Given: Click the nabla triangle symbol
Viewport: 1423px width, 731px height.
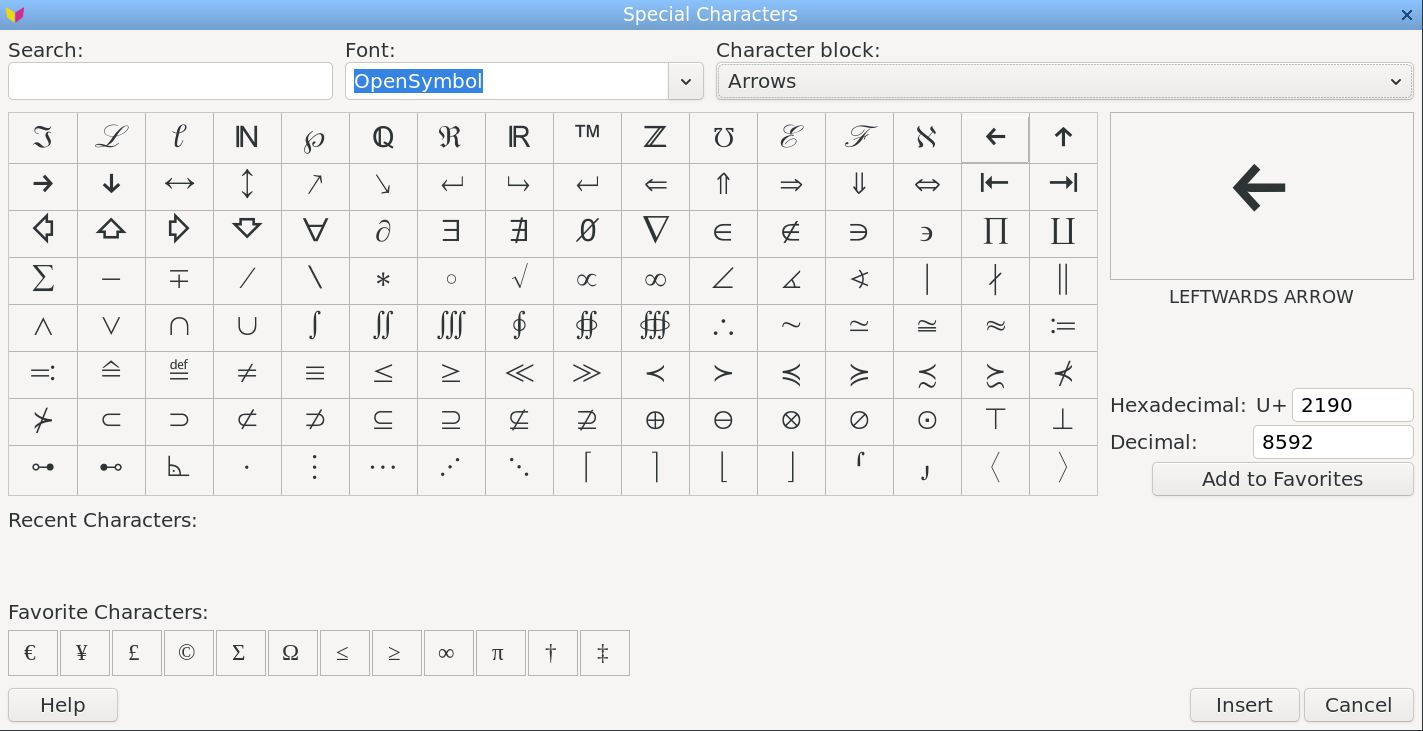Looking at the screenshot, I should 655,232.
